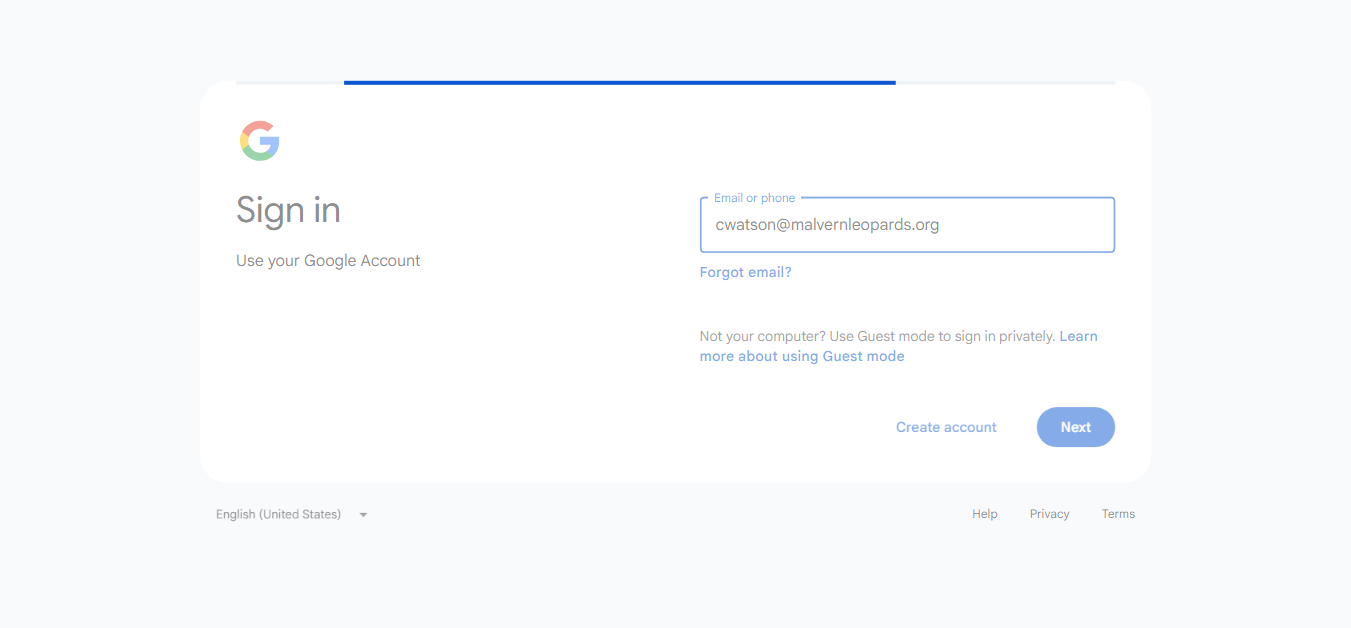
Task: Click the Create account button
Action: point(946,427)
